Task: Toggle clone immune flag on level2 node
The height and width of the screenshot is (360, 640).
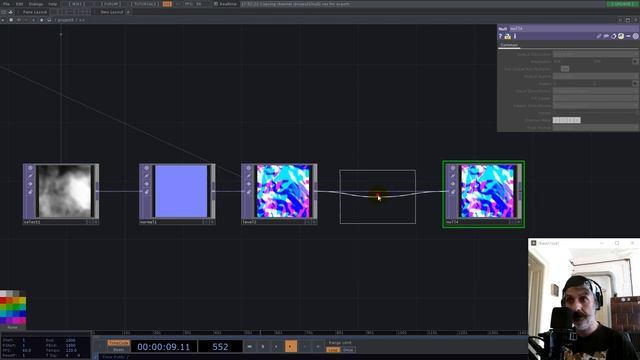Action: 249,176
